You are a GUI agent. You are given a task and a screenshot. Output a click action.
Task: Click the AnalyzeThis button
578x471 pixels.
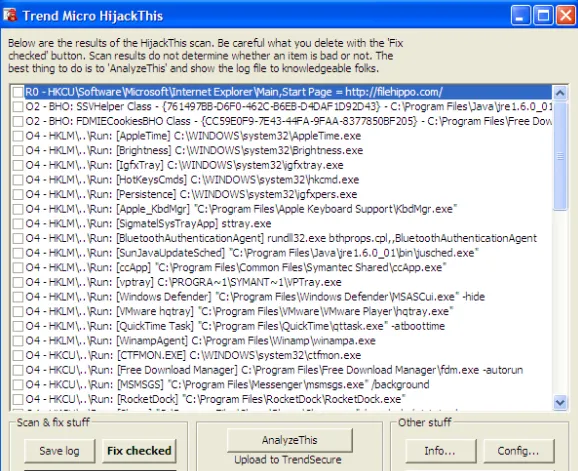coord(289,440)
